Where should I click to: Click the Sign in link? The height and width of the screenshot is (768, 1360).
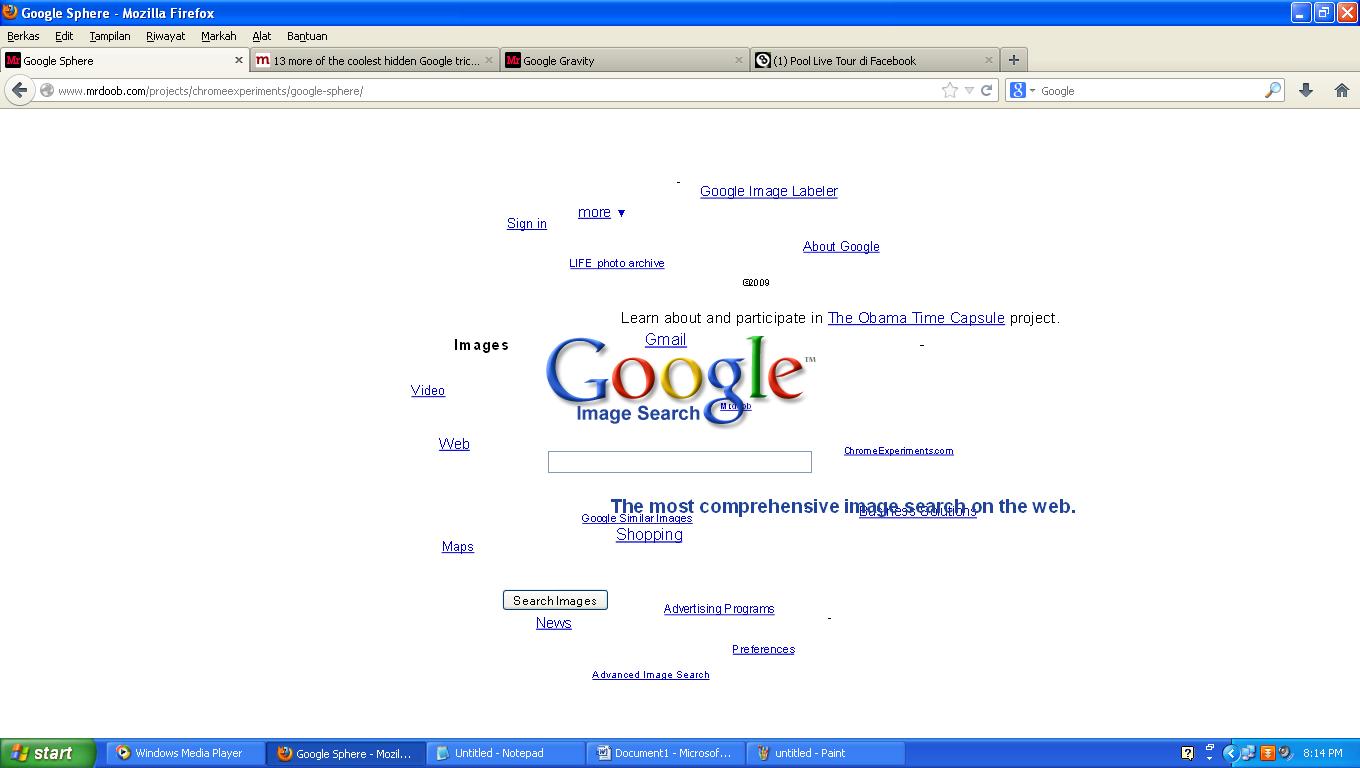[x=527, y=223]
